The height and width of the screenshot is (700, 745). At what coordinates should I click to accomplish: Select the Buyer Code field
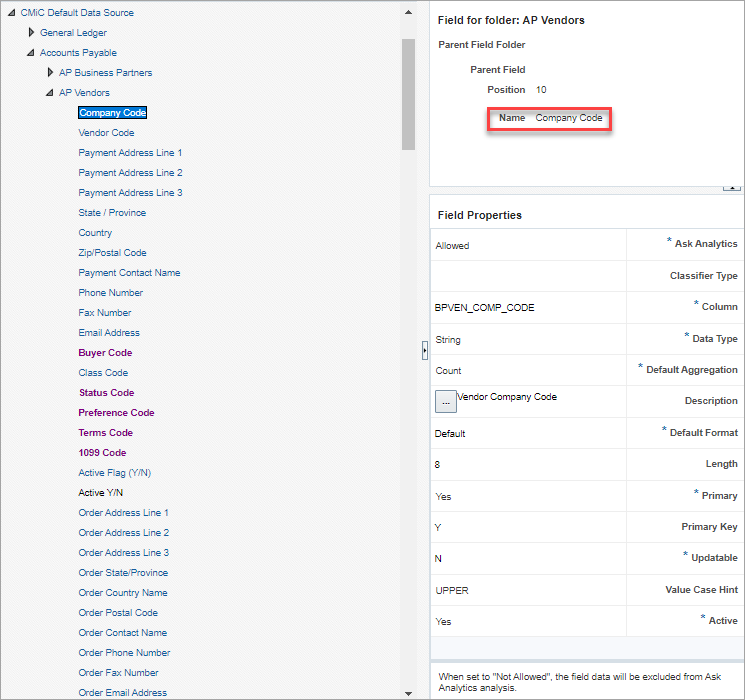tap(105, 353)
